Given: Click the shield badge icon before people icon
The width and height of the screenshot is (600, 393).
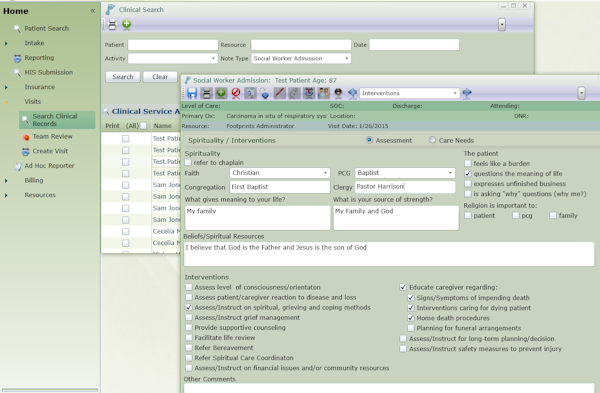Looking at the screenshot, I should [309, 93].
